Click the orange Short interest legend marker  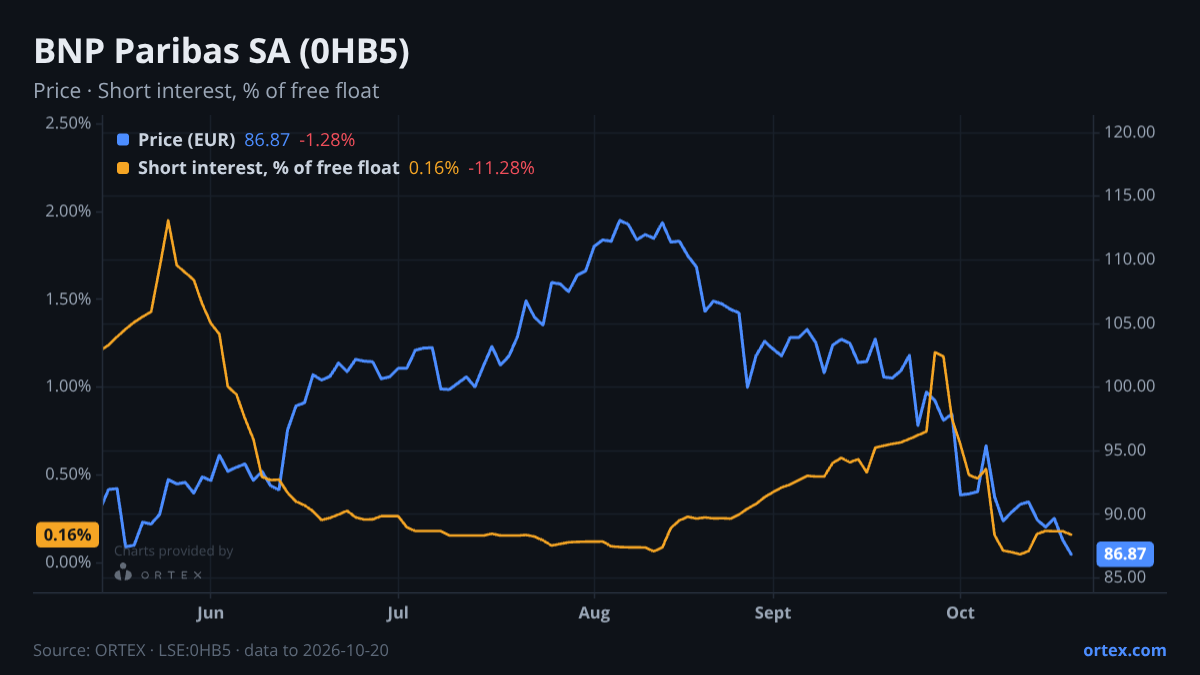(x=123, y=168)
